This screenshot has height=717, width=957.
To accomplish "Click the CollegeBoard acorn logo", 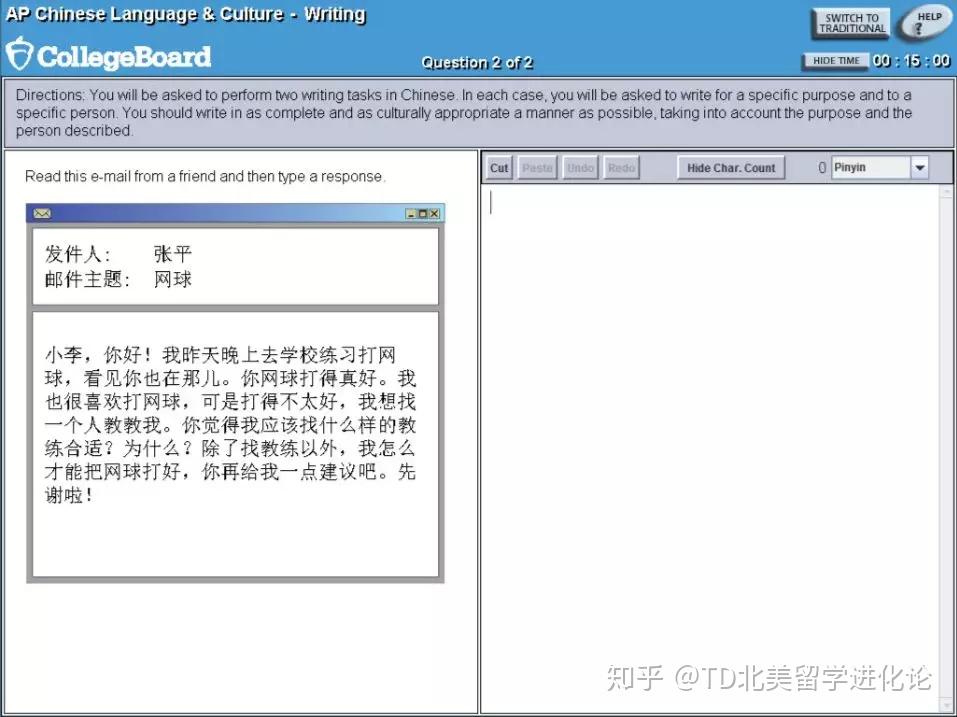I will pos(18,54).
